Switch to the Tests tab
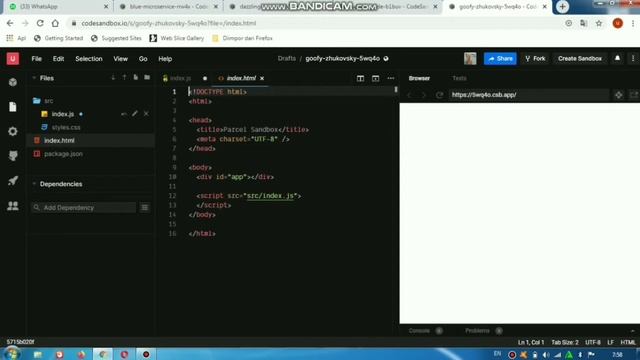This screenshot has width=640, height=360. pos(459,78)
